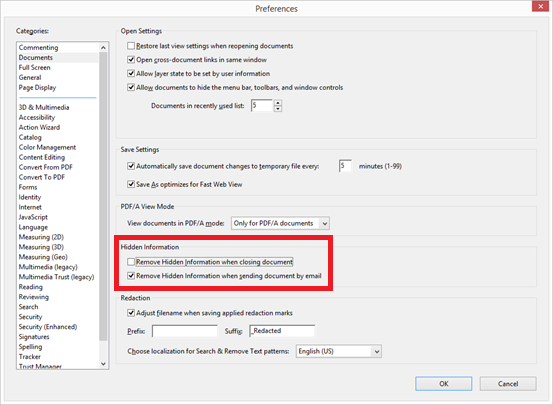Open the PDF/A view mode dropdown
Image resolution: width=553 pixels, height=405 pixels.
point(280,223)
